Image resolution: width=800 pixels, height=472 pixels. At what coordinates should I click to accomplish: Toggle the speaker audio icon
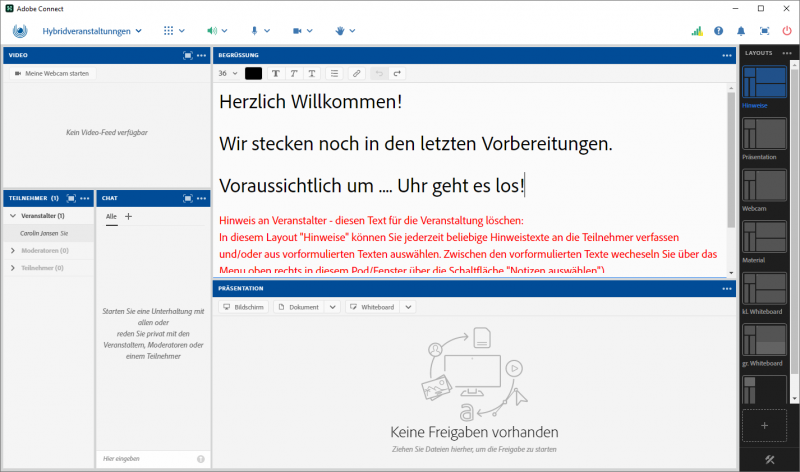212,31
